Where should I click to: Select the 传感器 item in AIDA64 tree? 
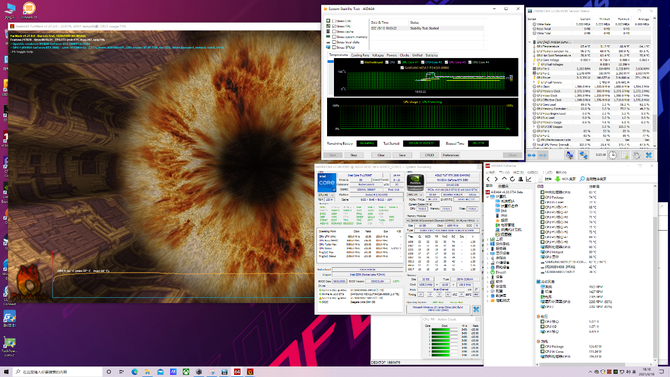[x=506, y=235]
